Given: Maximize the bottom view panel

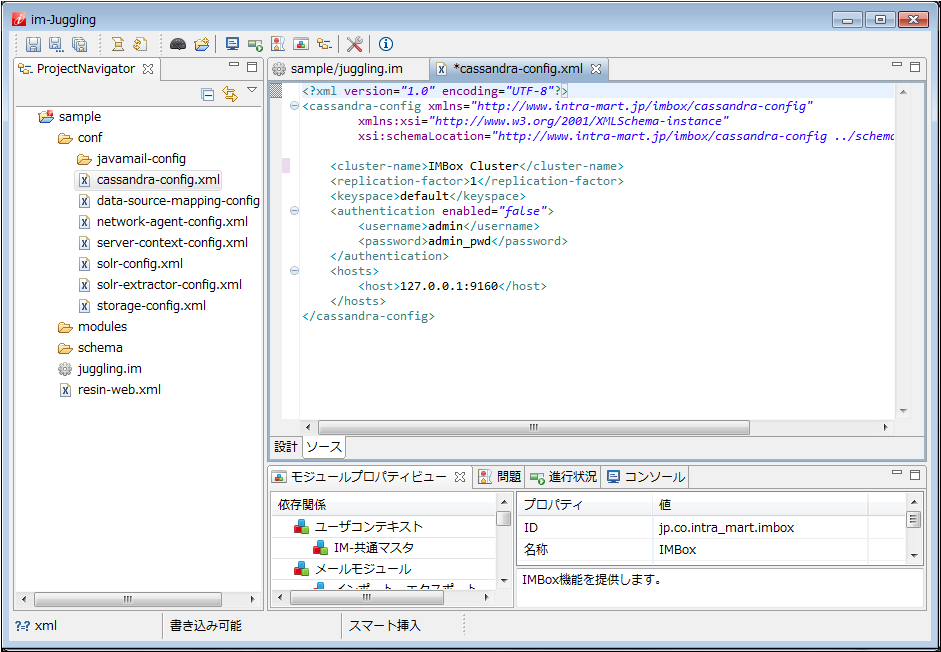Looking at the screenshot, I should pyautogui.click(x=915, y=475).
